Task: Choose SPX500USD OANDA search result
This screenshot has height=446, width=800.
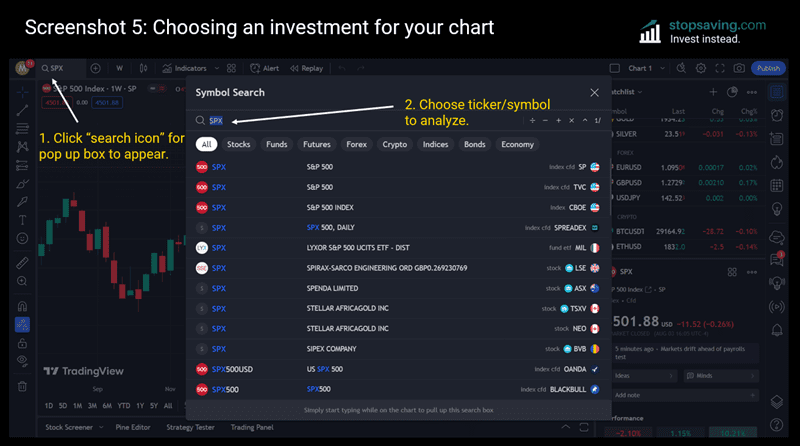Action: [x=398, y=369]
